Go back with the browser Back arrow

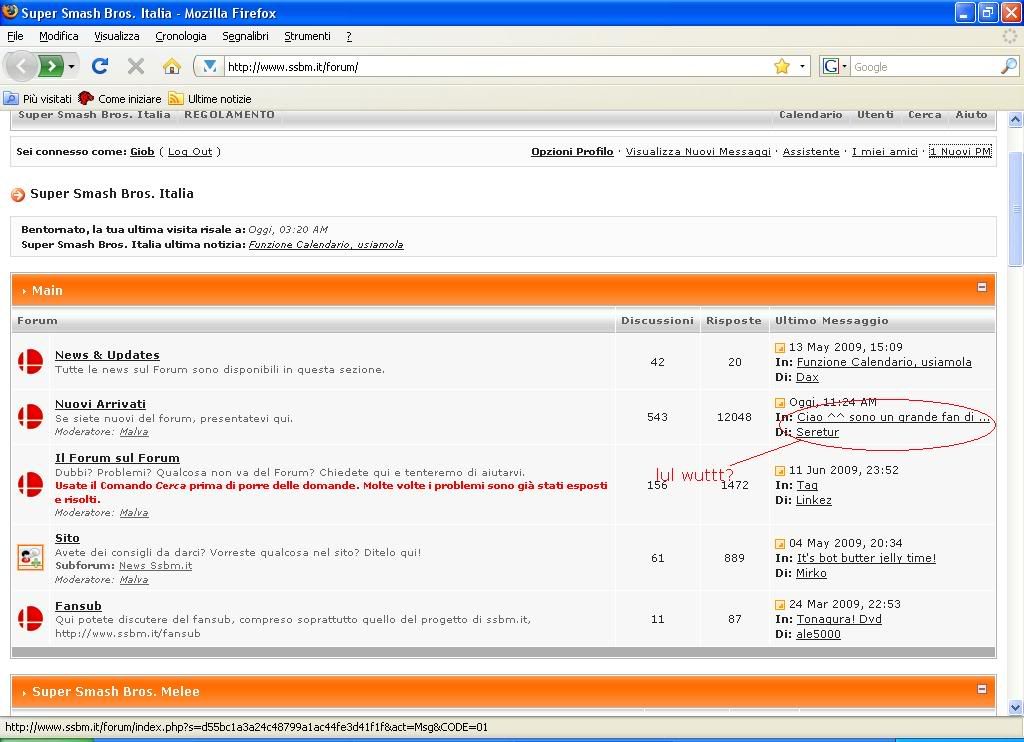tap(21, 66)
